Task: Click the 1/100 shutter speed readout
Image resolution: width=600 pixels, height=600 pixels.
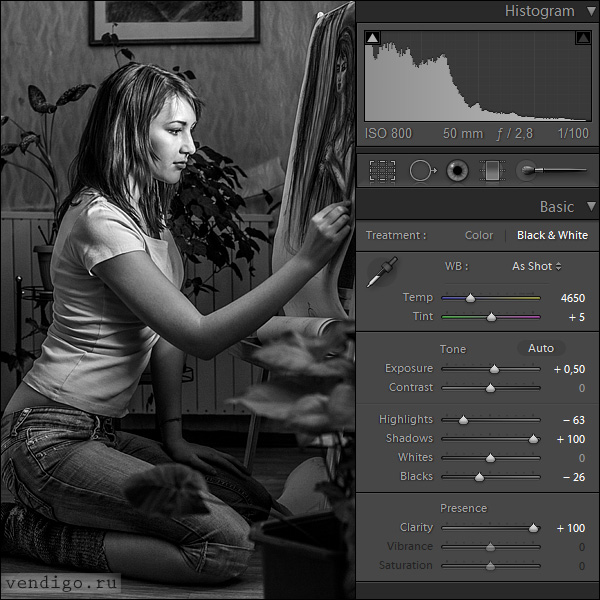Action: (x=573, y=134)
